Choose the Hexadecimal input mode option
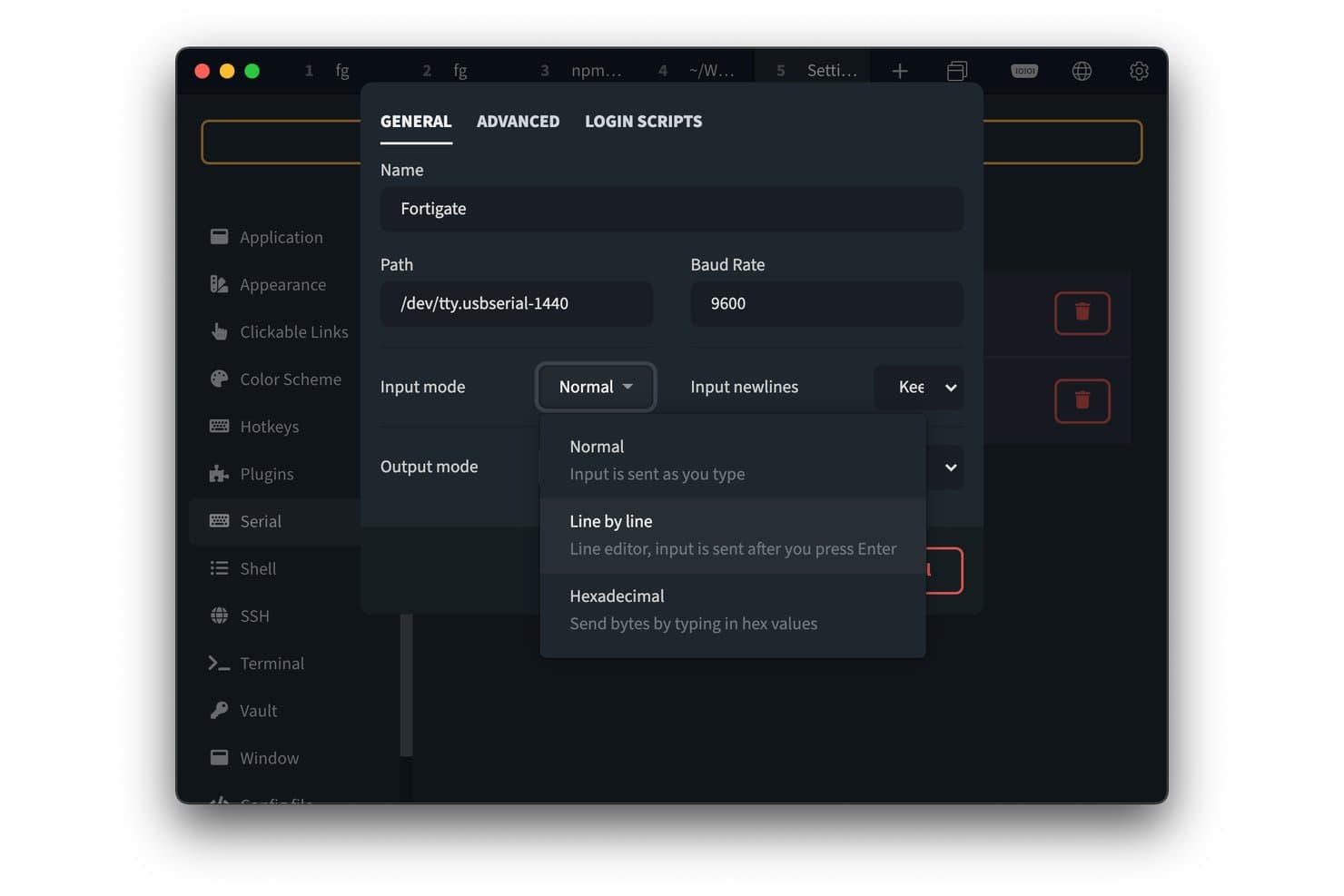The height and width of the screenshot is (896, 1344). point(733,610)
